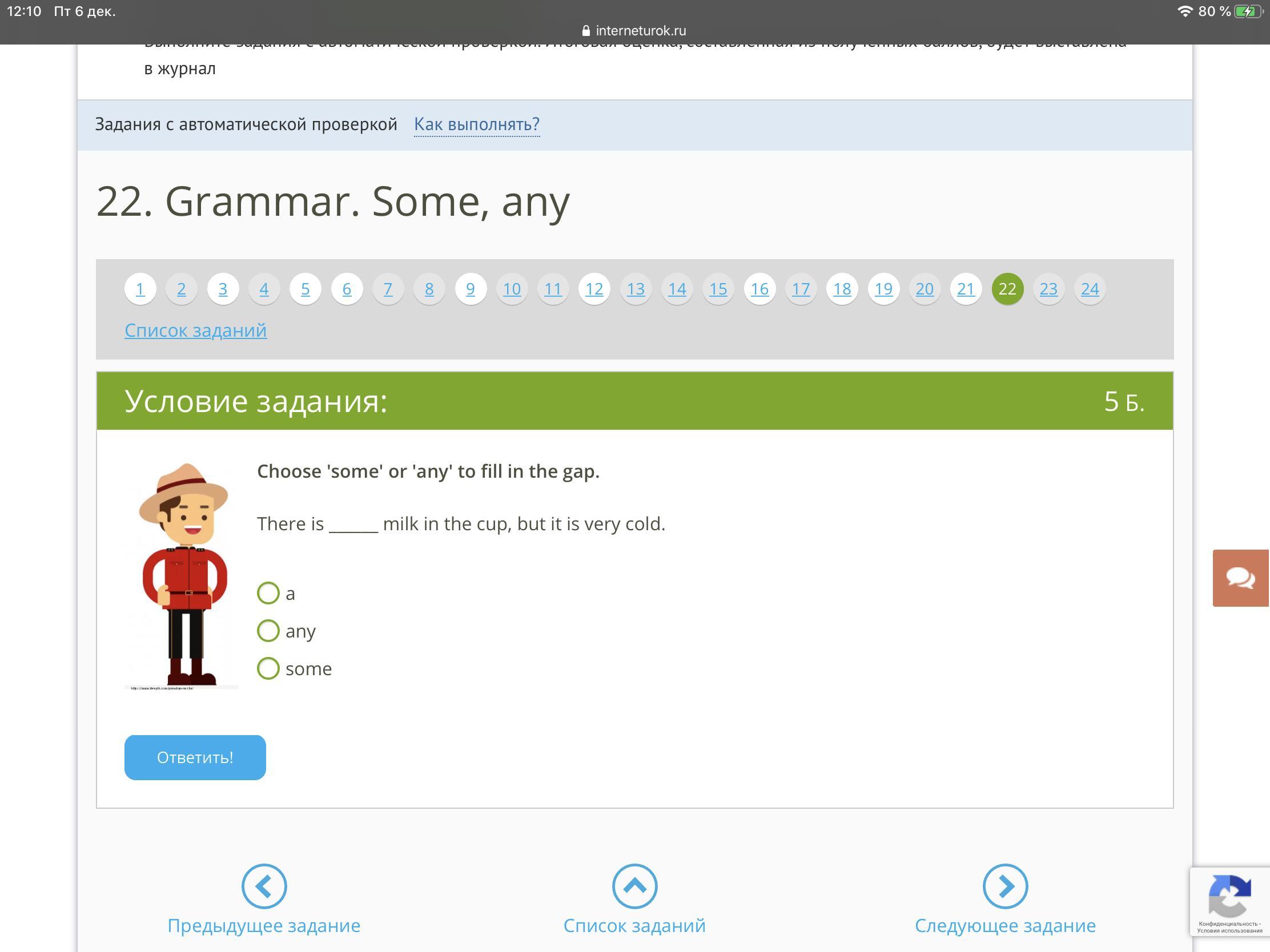Screen dimensions: 1270x952
Task: Open the 'Как выполнять?' help link
Action: click(477, 124)
